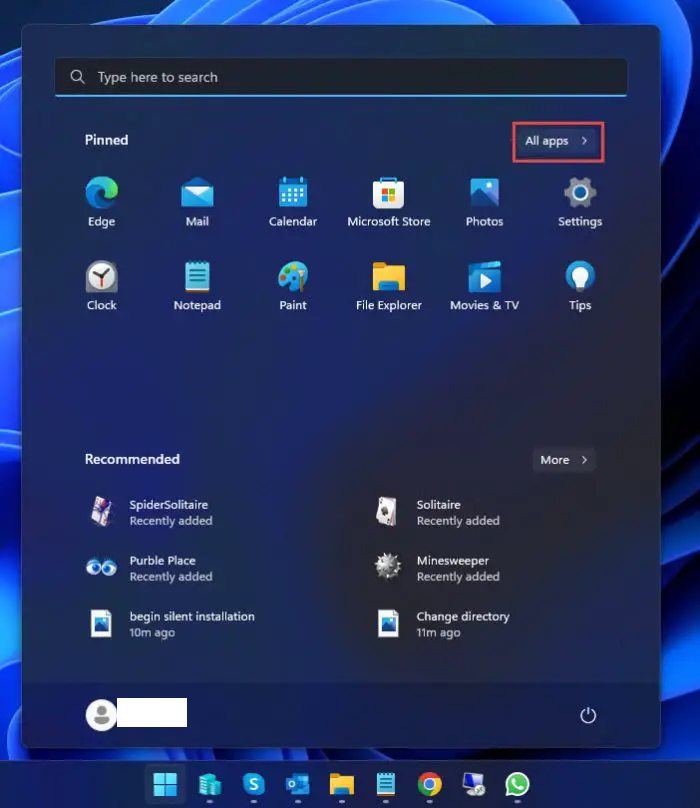Open the Edge browser pinned app

pos(102,201)
